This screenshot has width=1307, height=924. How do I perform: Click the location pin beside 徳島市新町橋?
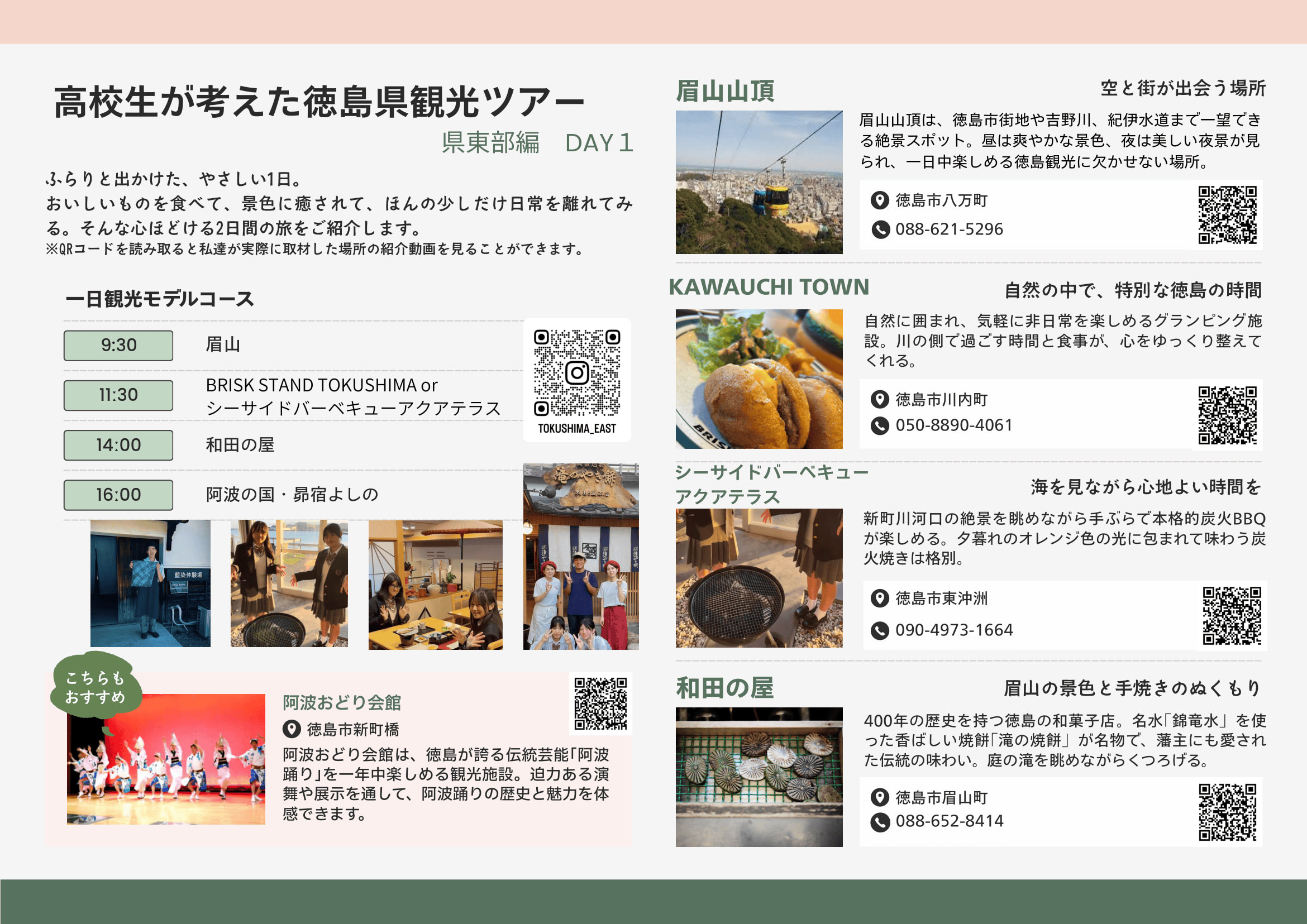click(x=292, y=729)
